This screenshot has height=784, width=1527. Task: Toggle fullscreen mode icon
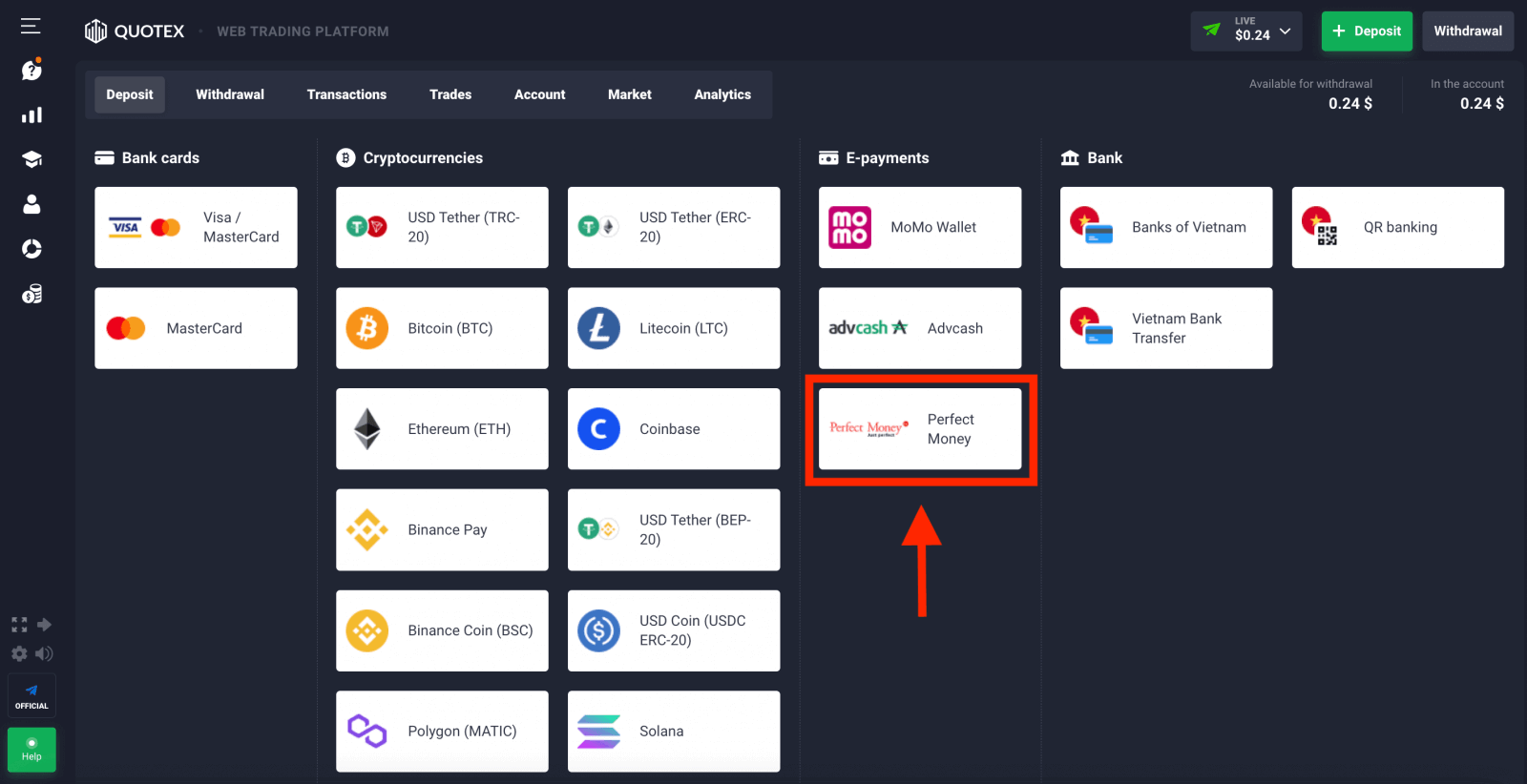(x=19, y=625)
